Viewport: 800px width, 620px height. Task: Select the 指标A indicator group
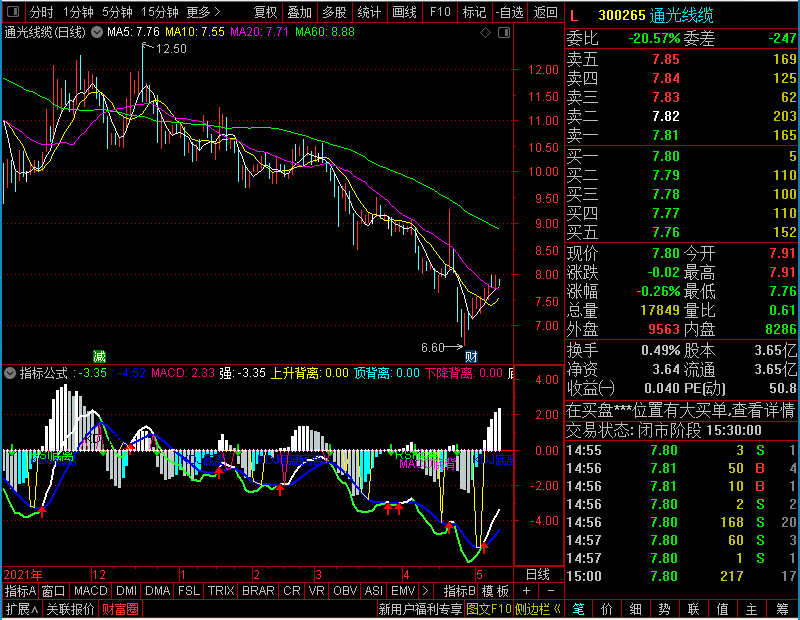(x=20, y=591)
